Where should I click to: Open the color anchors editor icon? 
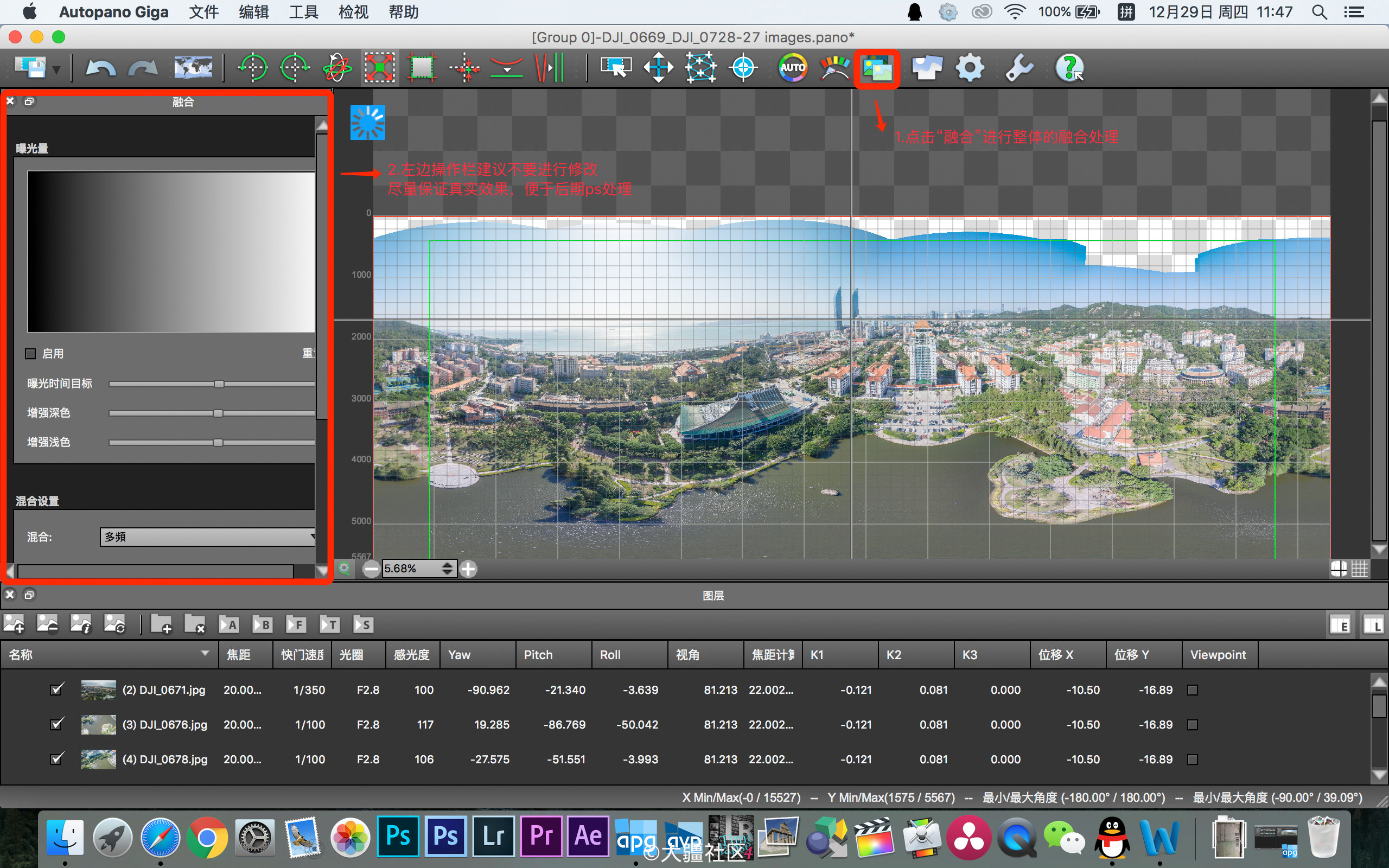click(834, 68)
